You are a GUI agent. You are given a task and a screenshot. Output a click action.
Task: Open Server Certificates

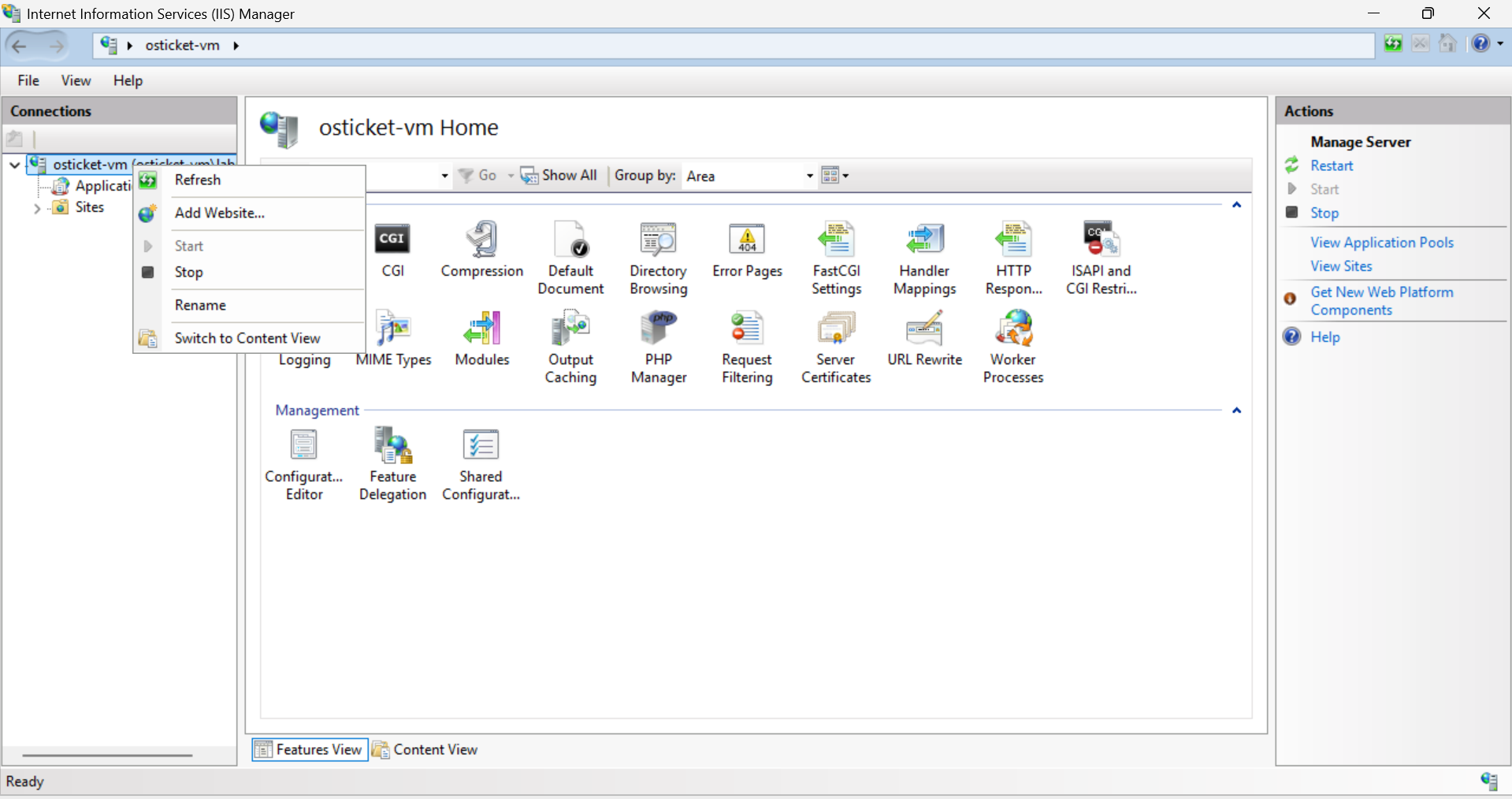(x=836, y=347)
